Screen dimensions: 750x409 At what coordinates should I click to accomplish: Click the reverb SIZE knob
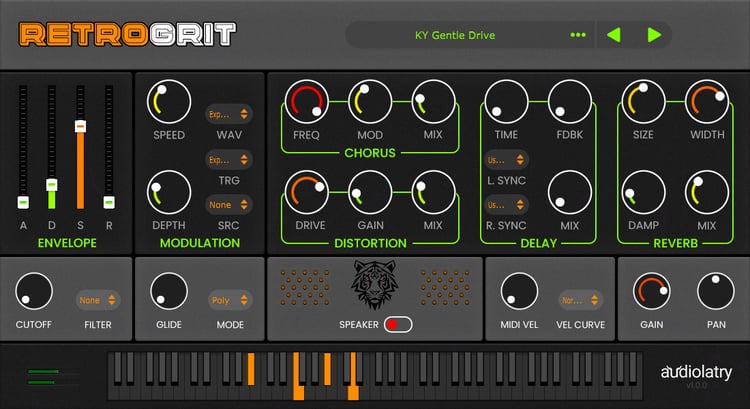coord(643,102)
